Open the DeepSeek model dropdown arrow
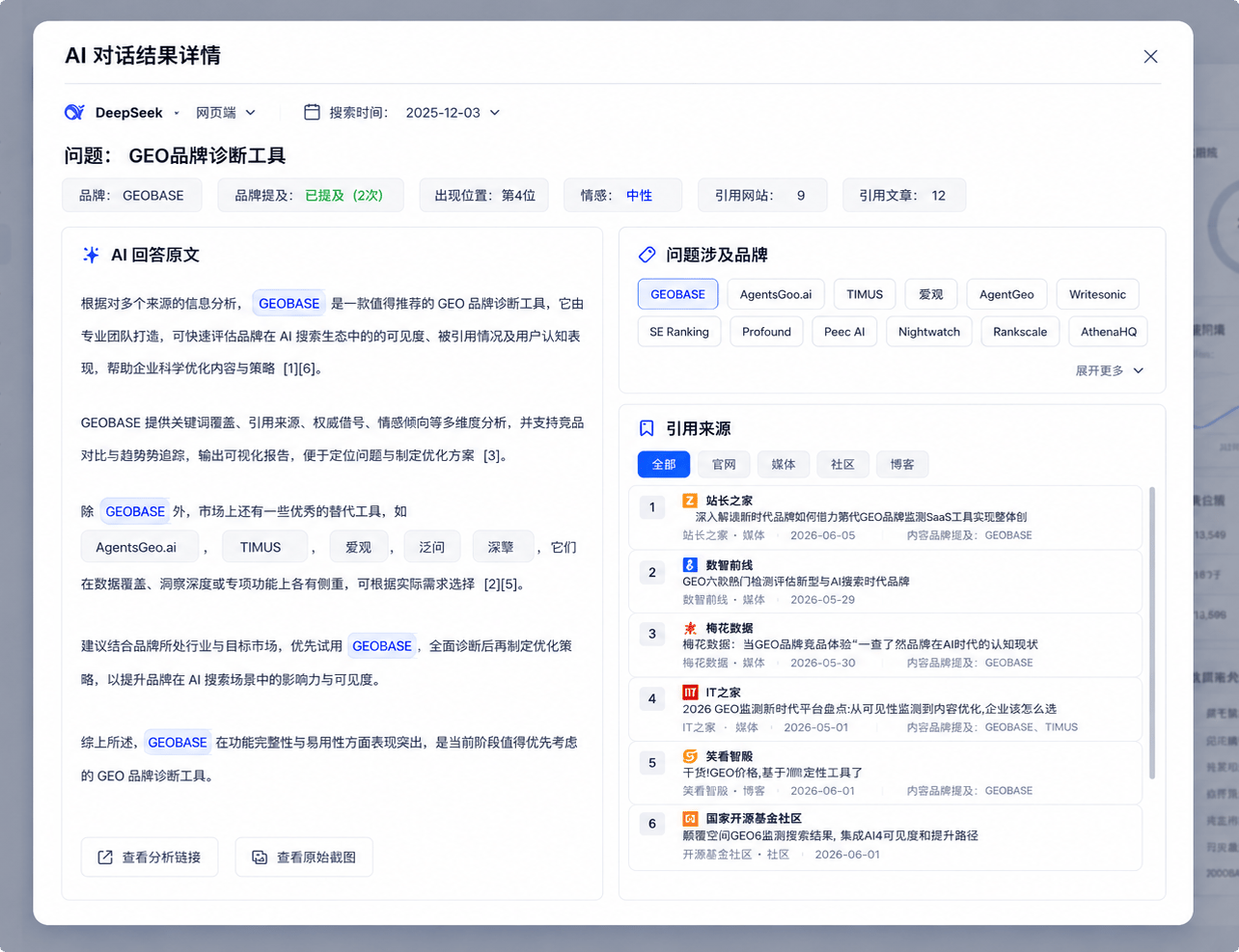This screenshot has height=952, width=1239. 177,113
